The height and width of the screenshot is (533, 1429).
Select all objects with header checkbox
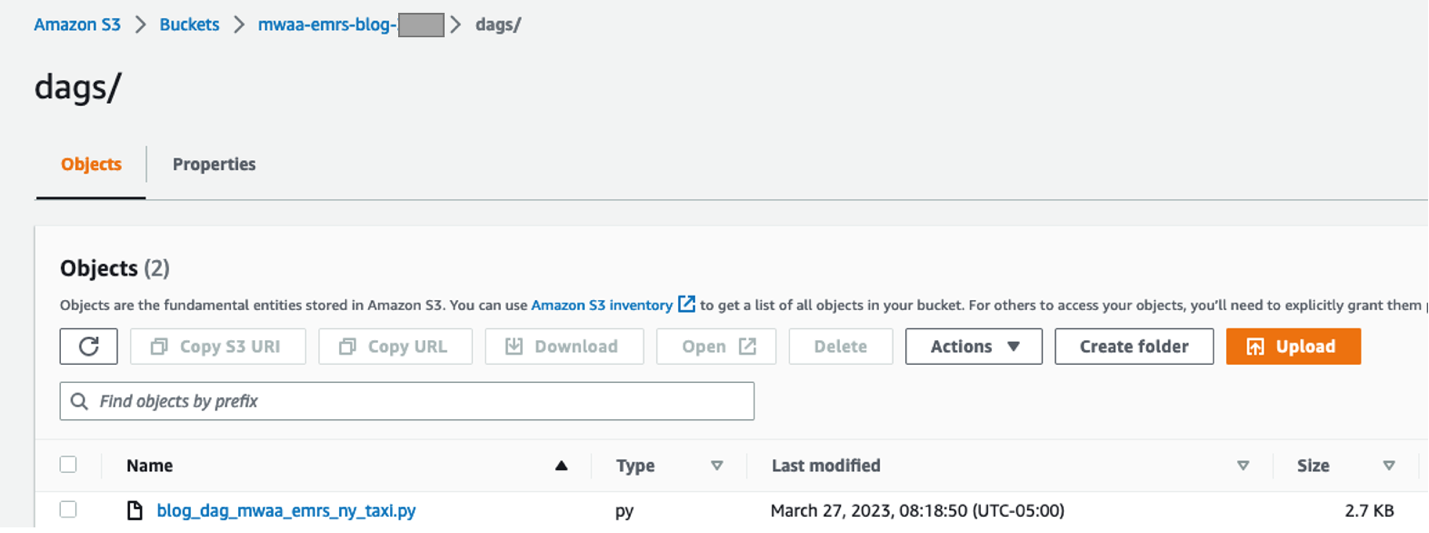68,464
